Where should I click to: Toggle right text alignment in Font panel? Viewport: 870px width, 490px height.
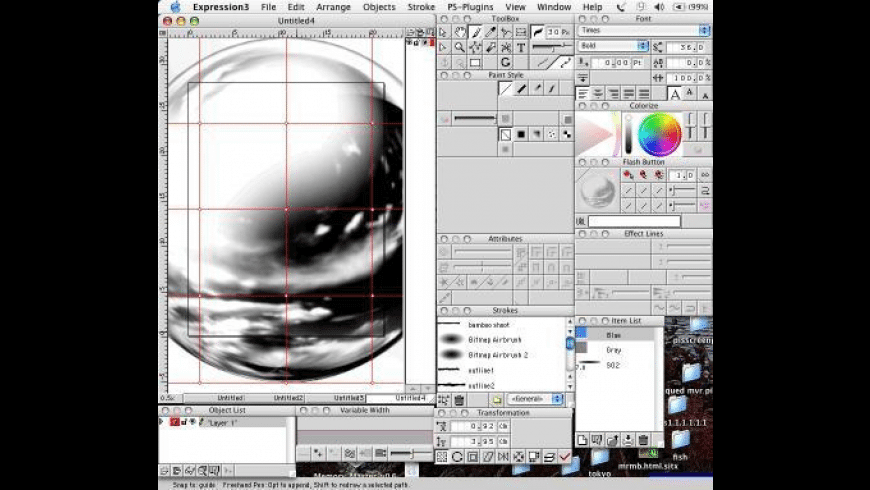click(x=613, y=93)
